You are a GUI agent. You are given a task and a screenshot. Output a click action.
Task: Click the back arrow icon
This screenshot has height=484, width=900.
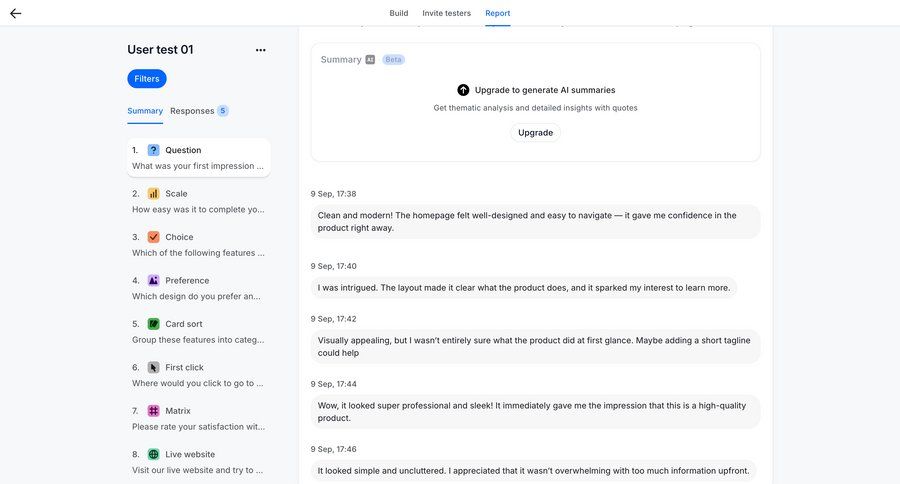pyautogui.click(x=16, y=13)
